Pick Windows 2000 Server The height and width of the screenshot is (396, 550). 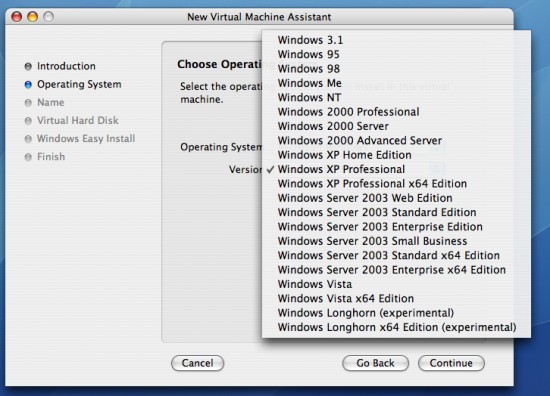point(396,126)
